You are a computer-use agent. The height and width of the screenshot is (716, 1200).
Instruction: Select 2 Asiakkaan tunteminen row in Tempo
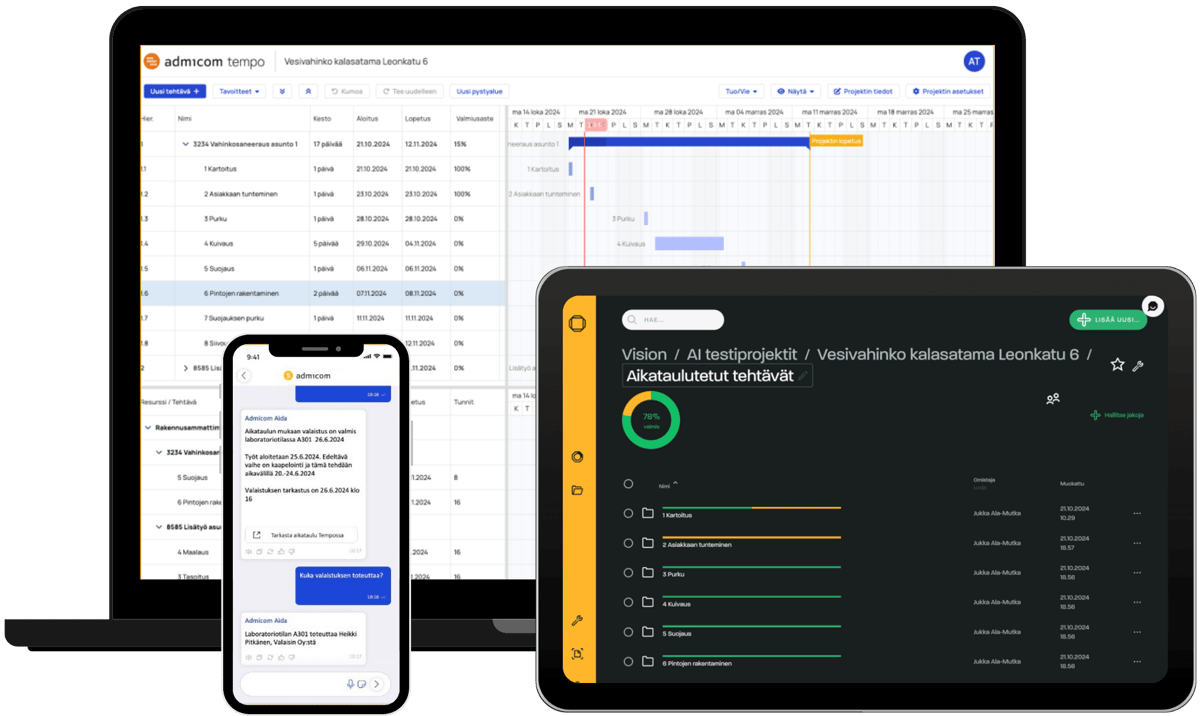click(x=324, y=194)
